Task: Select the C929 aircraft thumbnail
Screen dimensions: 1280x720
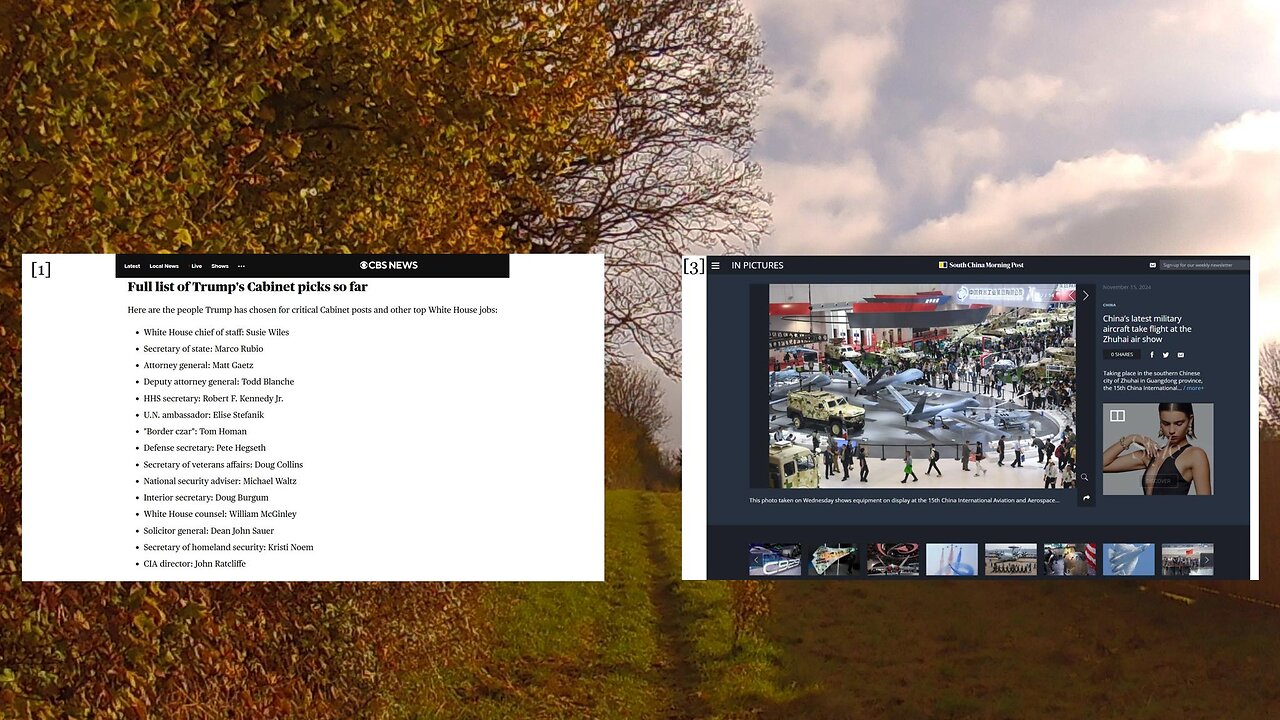Action: coord(775,559)
